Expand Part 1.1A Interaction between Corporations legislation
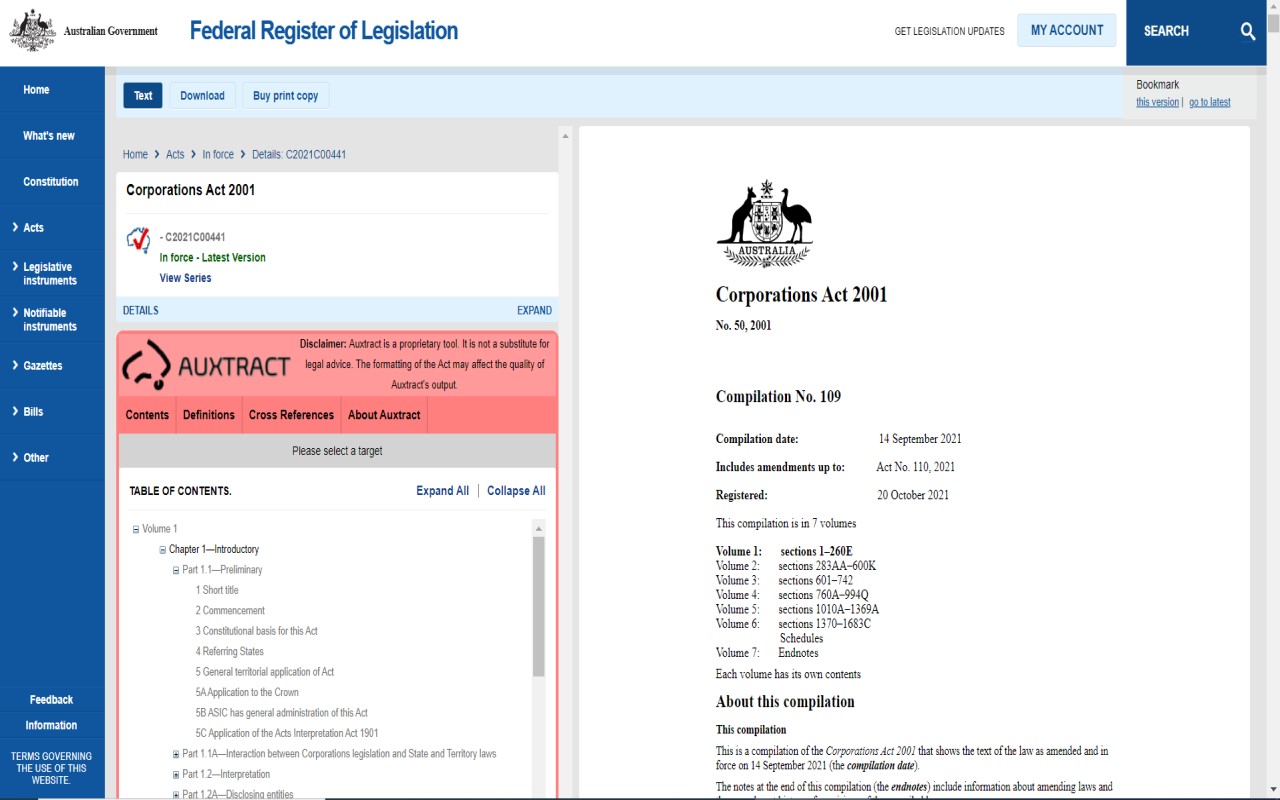Viewport: 1280px width, 800px height. point(176,754)
